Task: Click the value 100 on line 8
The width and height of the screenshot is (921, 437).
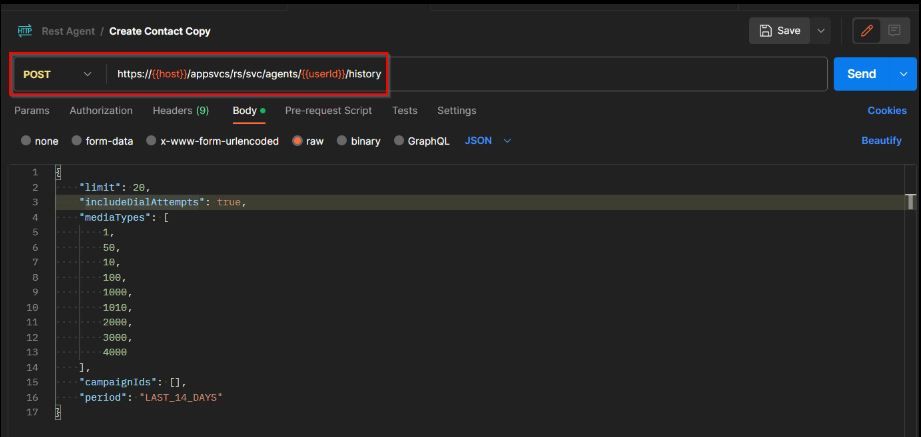Action: click(x=112, y=277)
